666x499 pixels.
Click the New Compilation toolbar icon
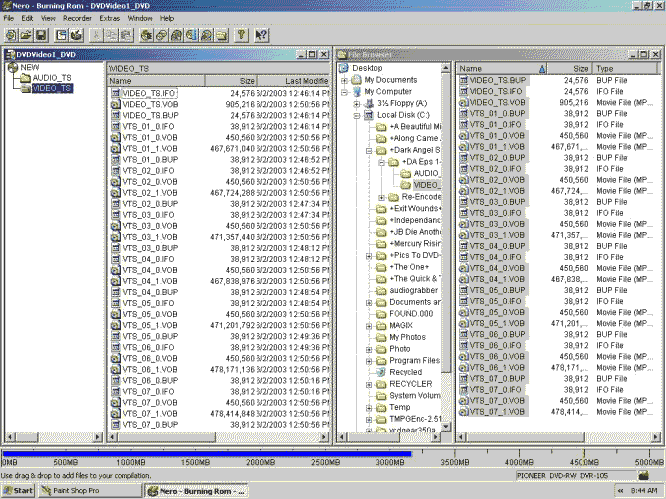pos(11,35)
